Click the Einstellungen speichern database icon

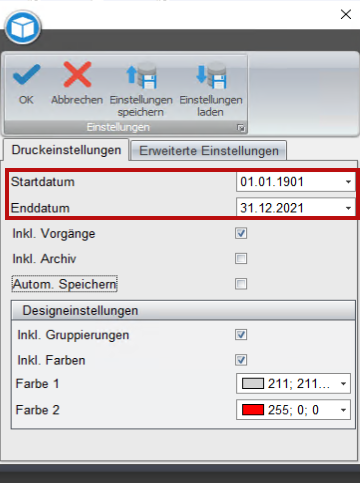(x=141, y=76)
